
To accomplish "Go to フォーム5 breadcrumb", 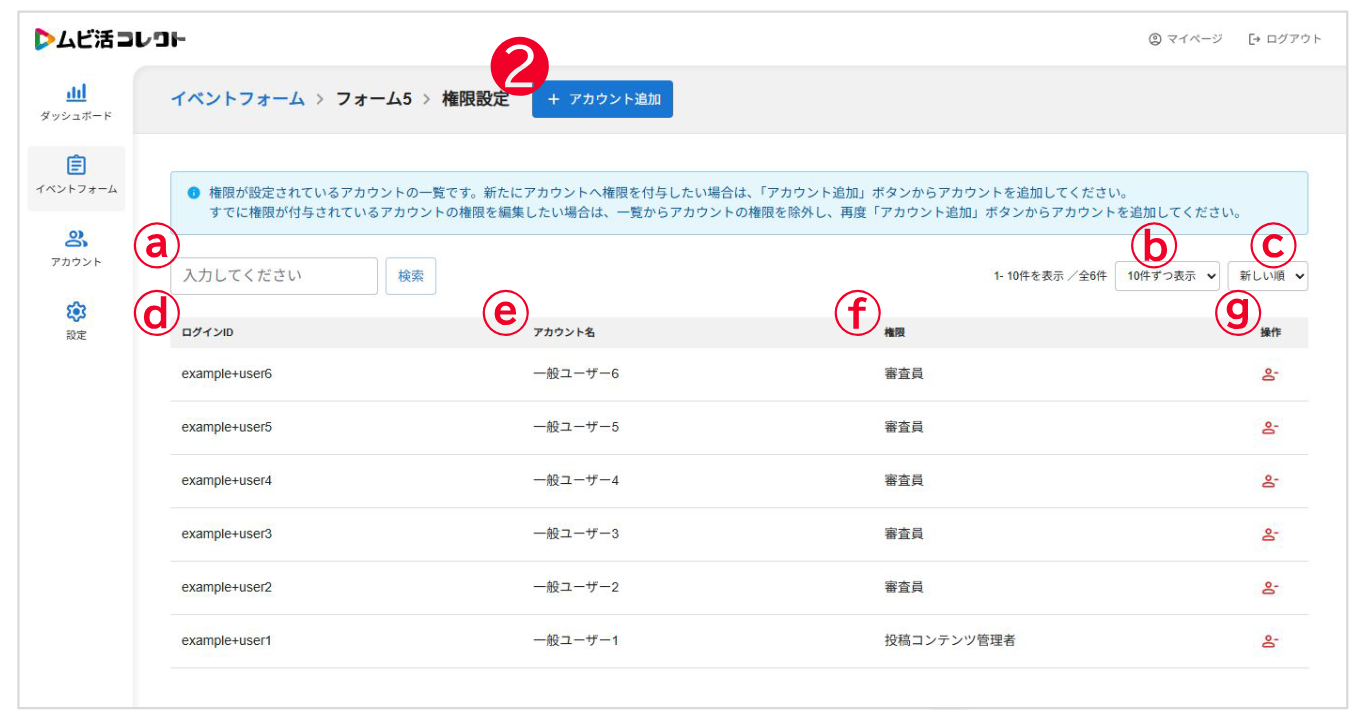I will pyautogui.click(x=373, y=99).
